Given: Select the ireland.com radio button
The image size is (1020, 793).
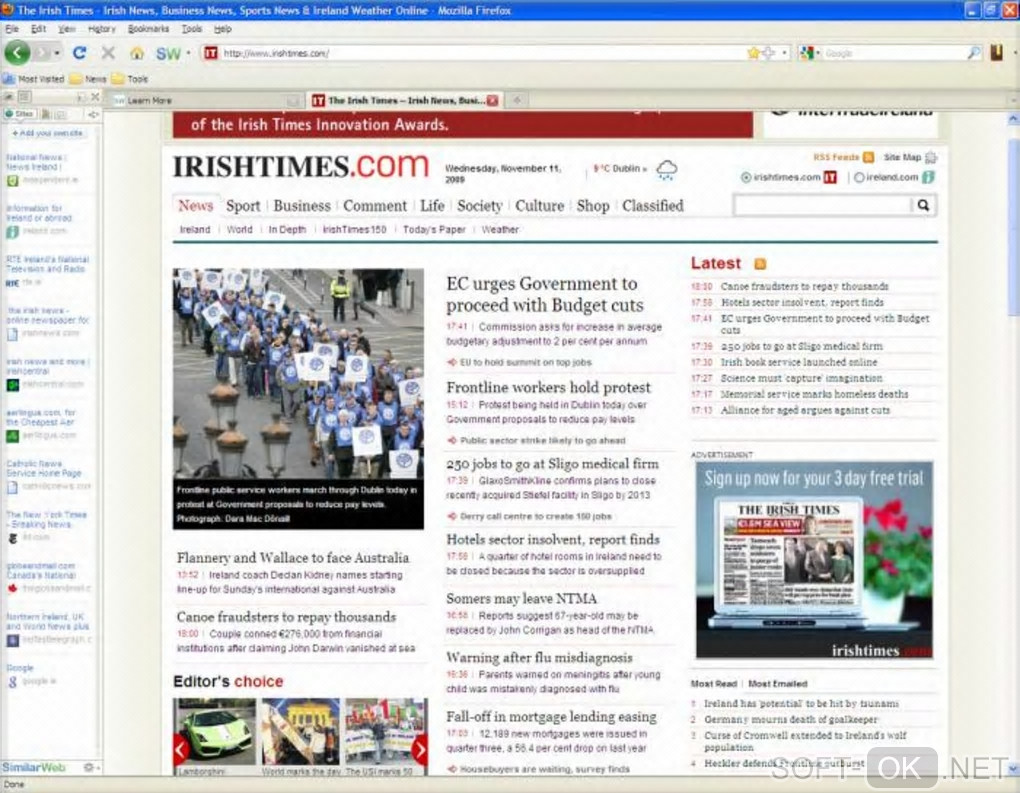Looking at the screenshot, I should (x=859, y=178).
